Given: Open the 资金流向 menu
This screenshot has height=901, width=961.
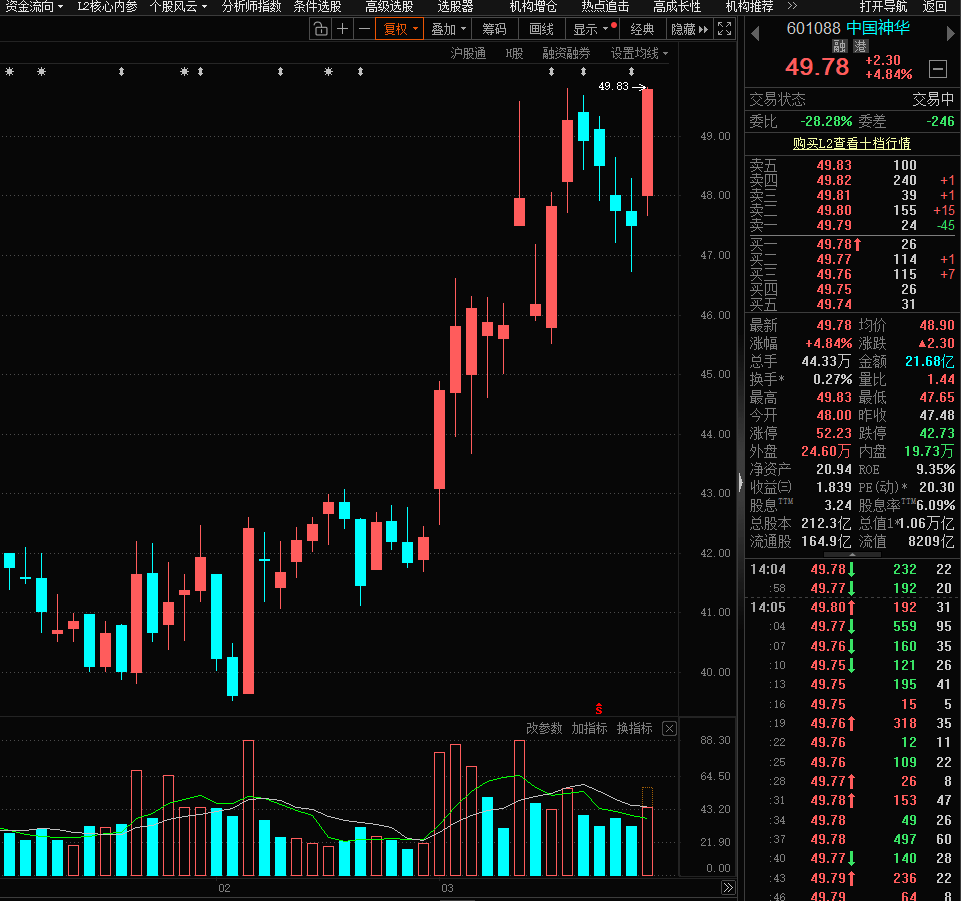Looking at the screenshot, I should [33, 6].
